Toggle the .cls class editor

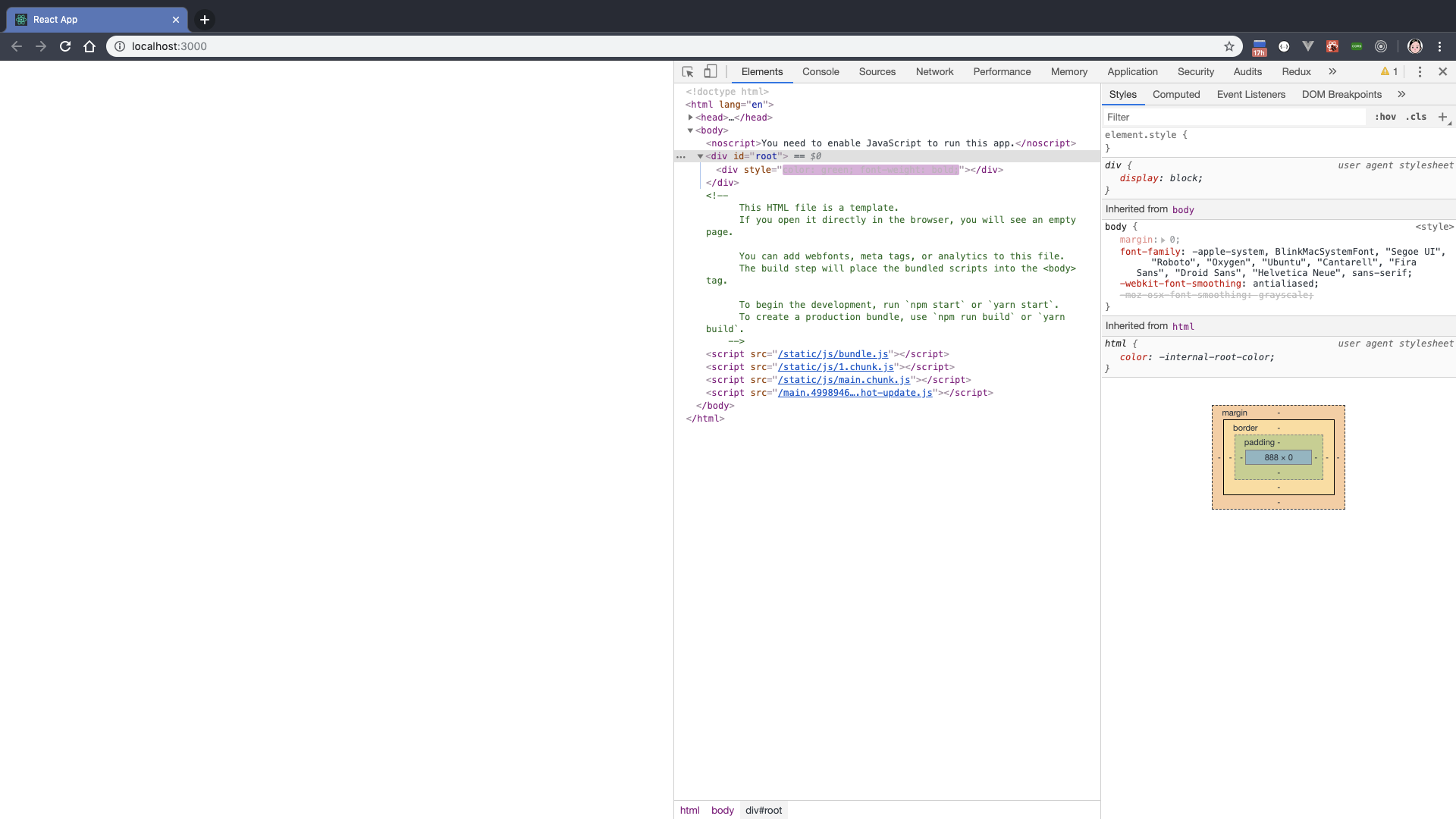click(x=1416, y=117)
